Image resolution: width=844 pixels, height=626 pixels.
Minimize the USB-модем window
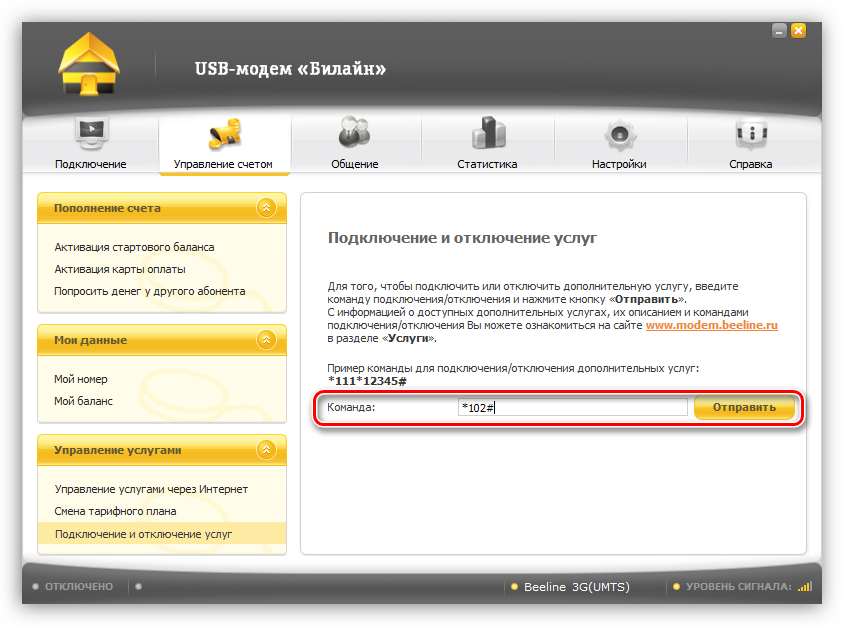click(779, 31)
